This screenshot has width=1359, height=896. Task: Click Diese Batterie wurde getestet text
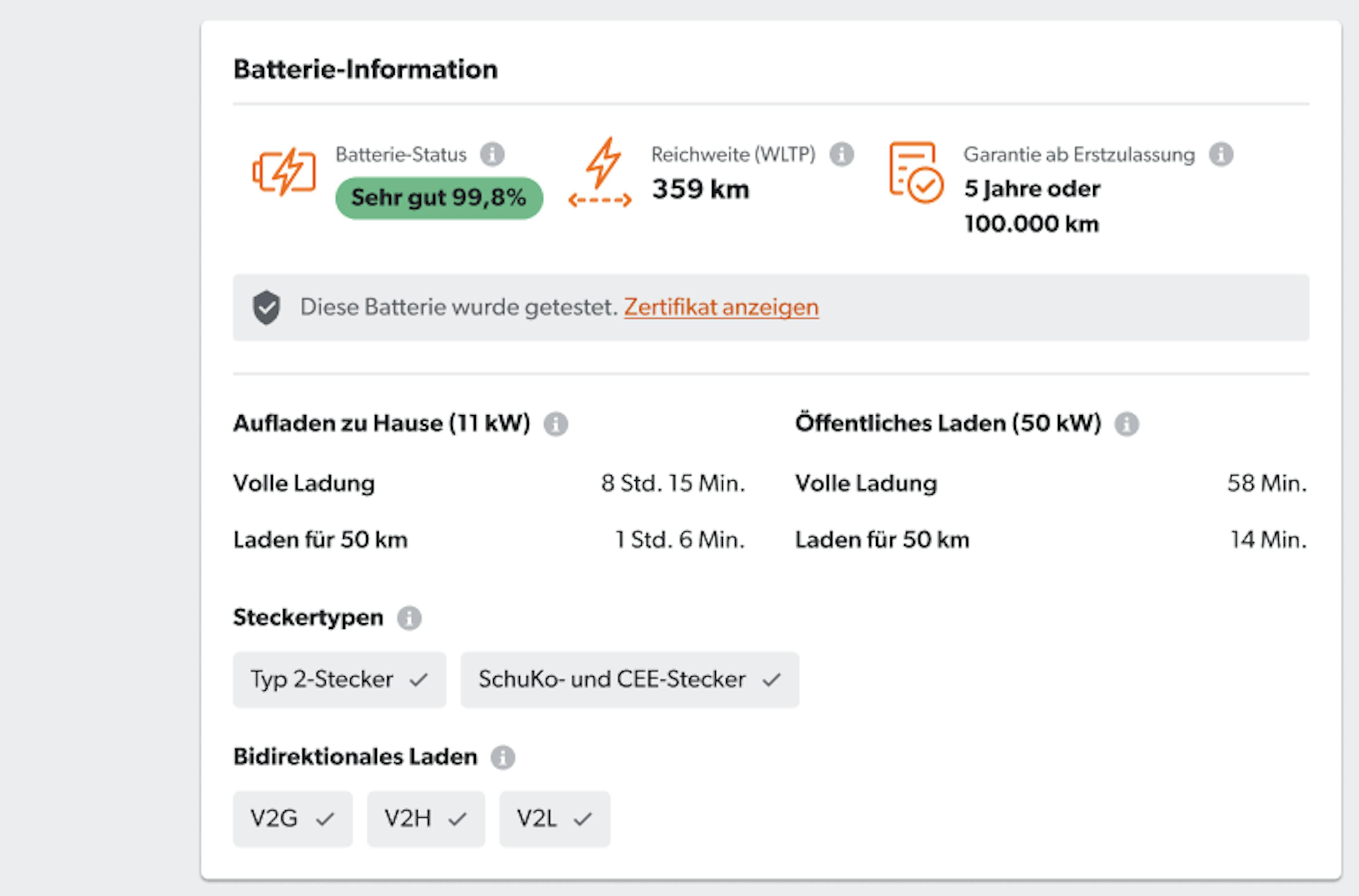[460, 307]
